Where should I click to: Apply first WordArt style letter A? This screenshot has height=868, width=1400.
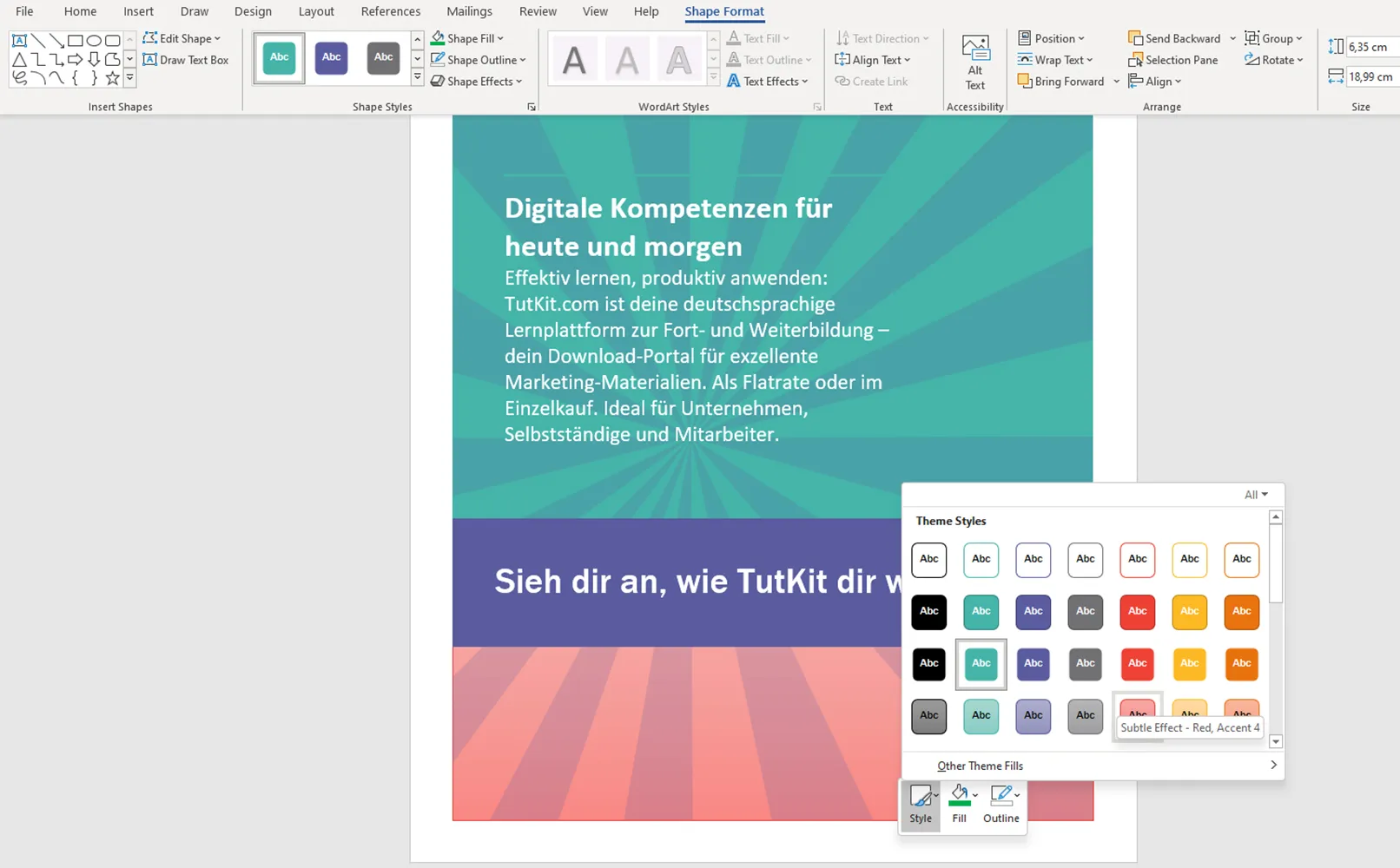coord(574,60)
